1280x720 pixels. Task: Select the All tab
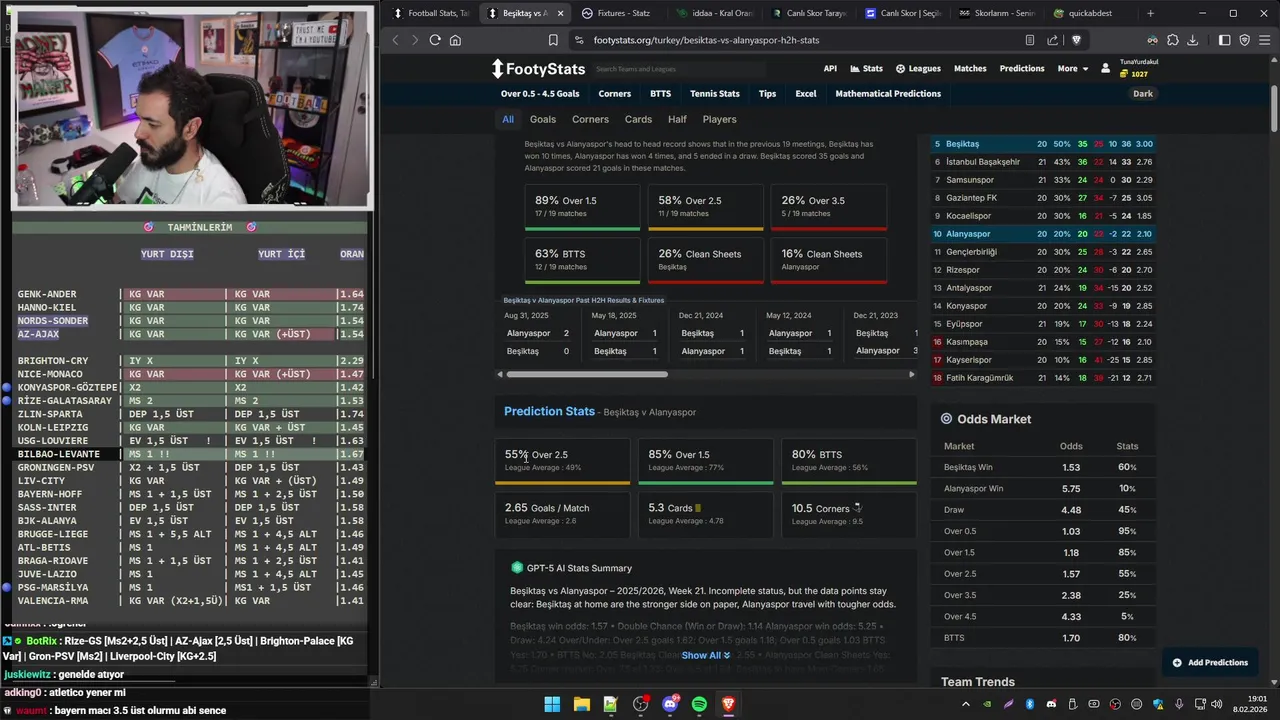point(508,119)
